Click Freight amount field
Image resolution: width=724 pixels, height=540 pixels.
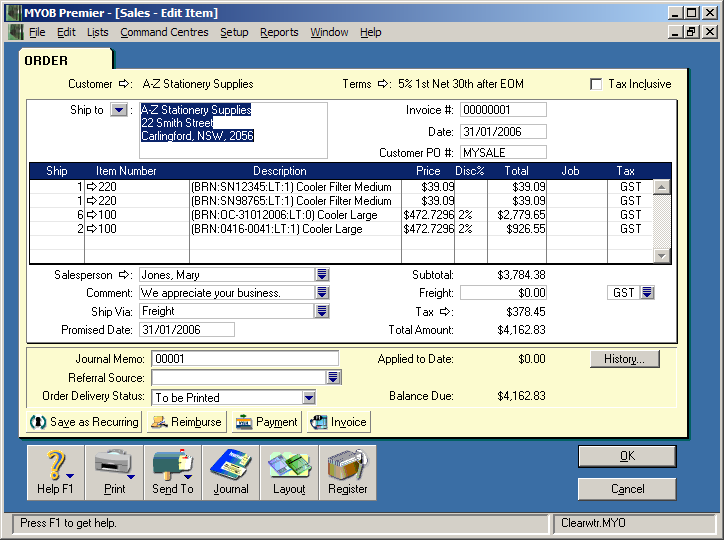pos(503,293)
